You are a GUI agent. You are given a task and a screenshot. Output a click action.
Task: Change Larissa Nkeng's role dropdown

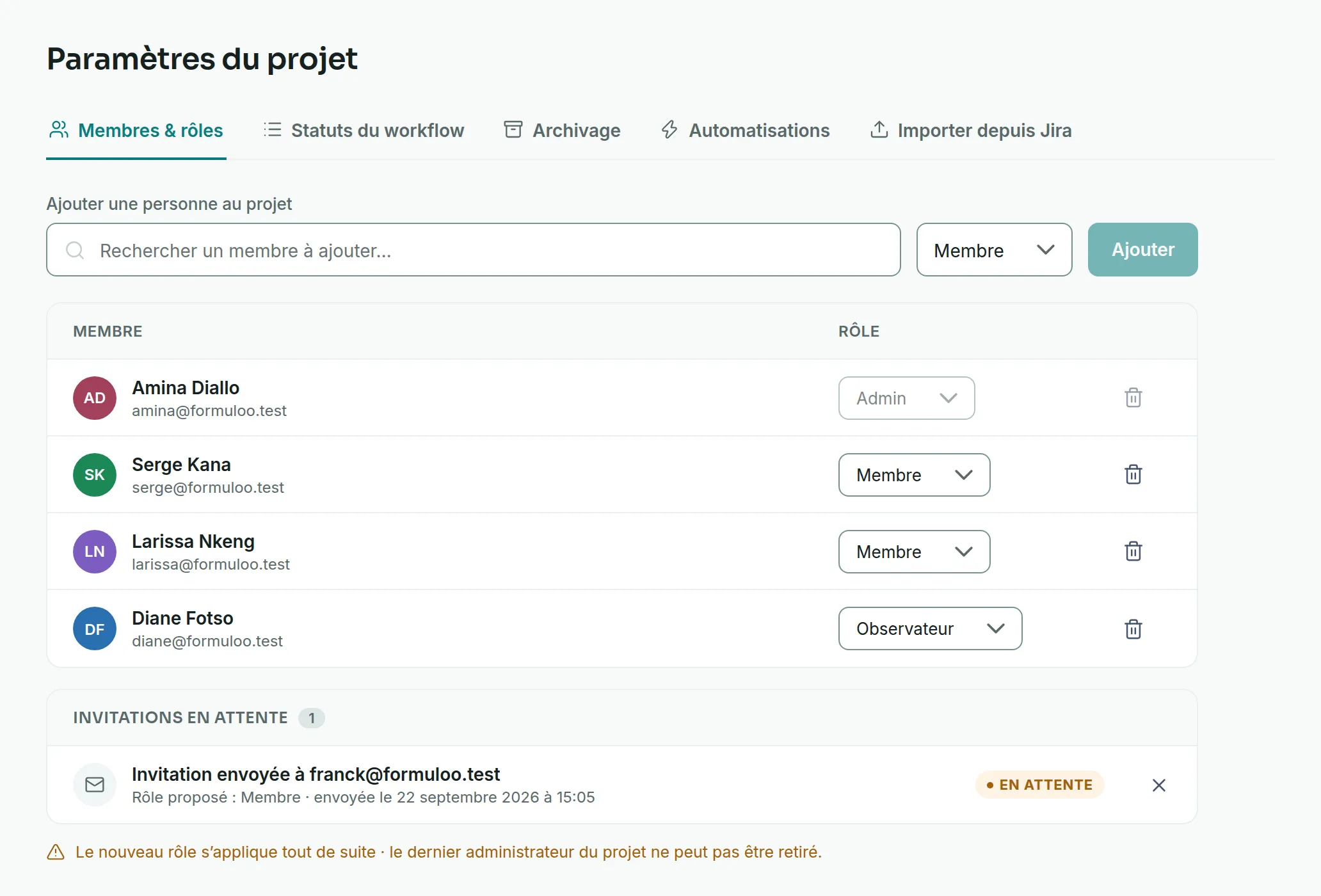tap(914, 552)
